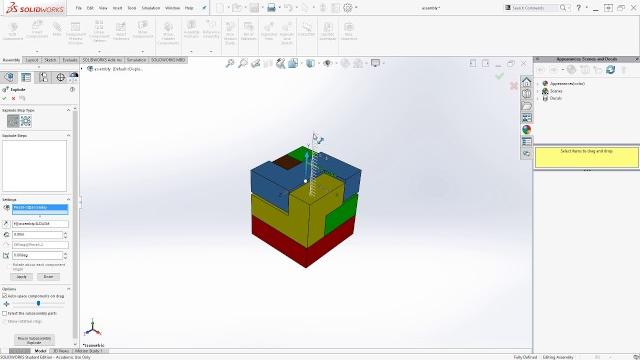Open the Custom Properties task pane tab
This screenshot has width=640, height=360.
[527, 141]
